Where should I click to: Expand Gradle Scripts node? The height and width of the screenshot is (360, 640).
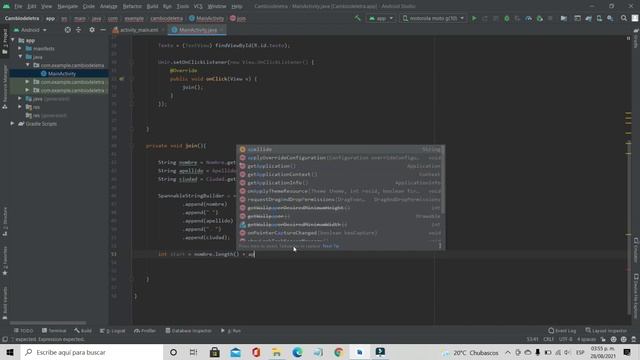(x=13, y=124)
